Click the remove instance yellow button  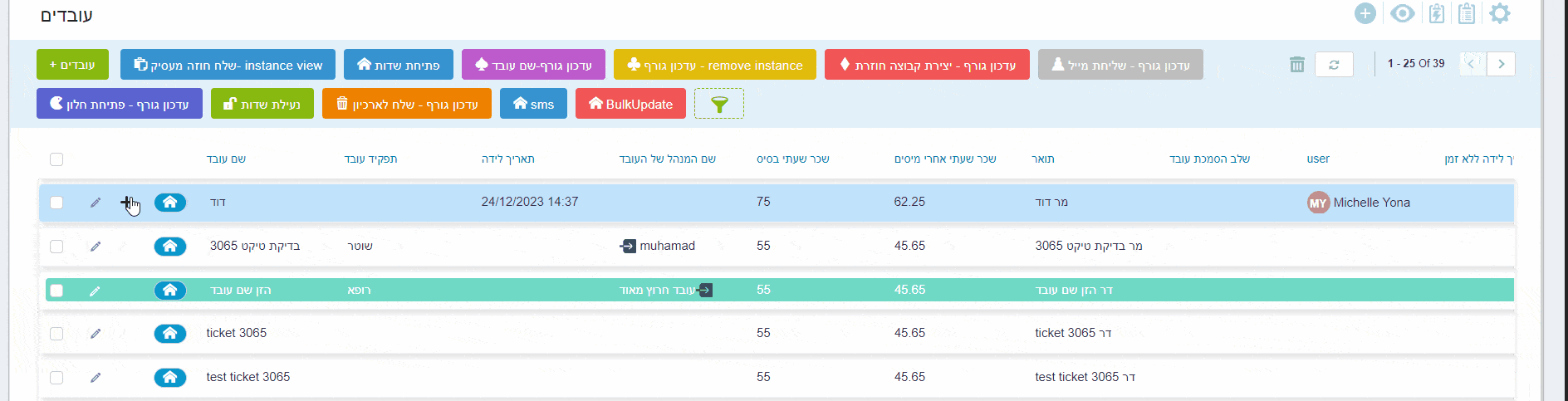coord(715,65)
